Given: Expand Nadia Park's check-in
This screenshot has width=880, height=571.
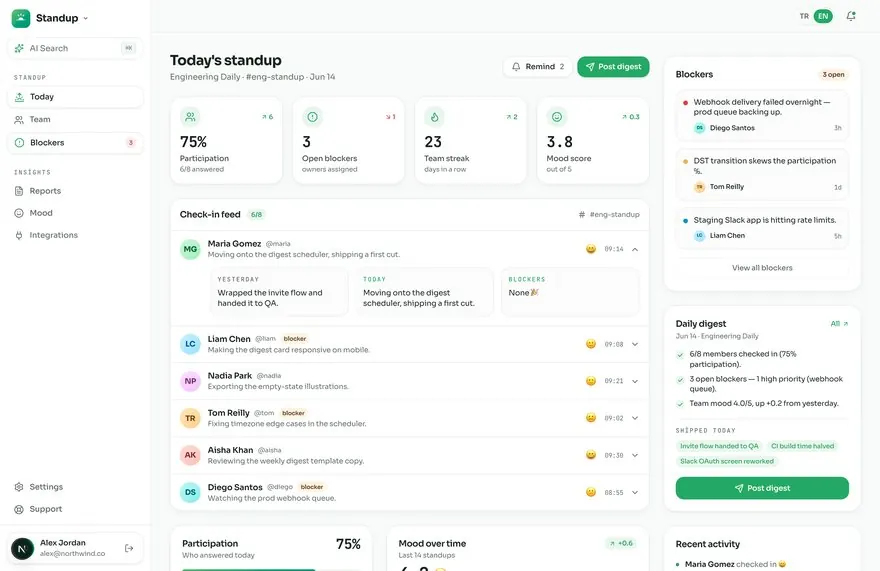Looking at the screenshot, I should (x=635, y=381).
